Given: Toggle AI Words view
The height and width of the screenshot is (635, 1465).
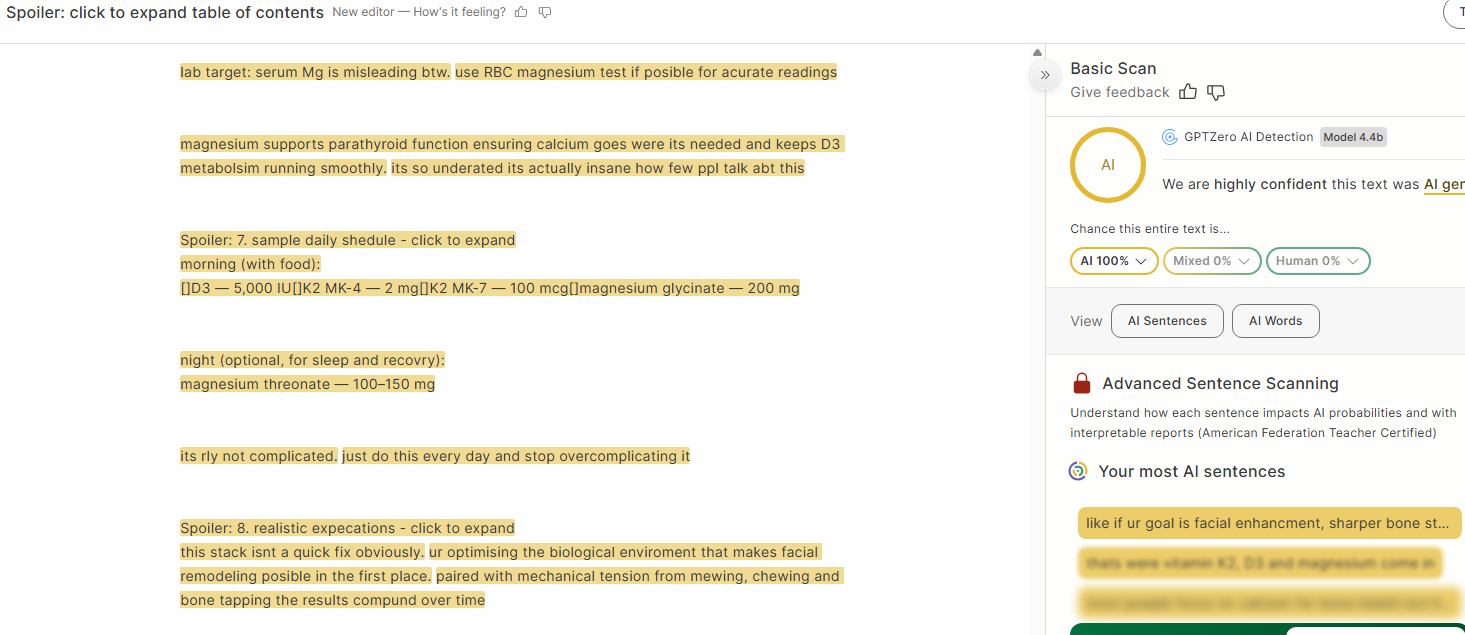Looking at the screenshot, I should point(1275,321).
